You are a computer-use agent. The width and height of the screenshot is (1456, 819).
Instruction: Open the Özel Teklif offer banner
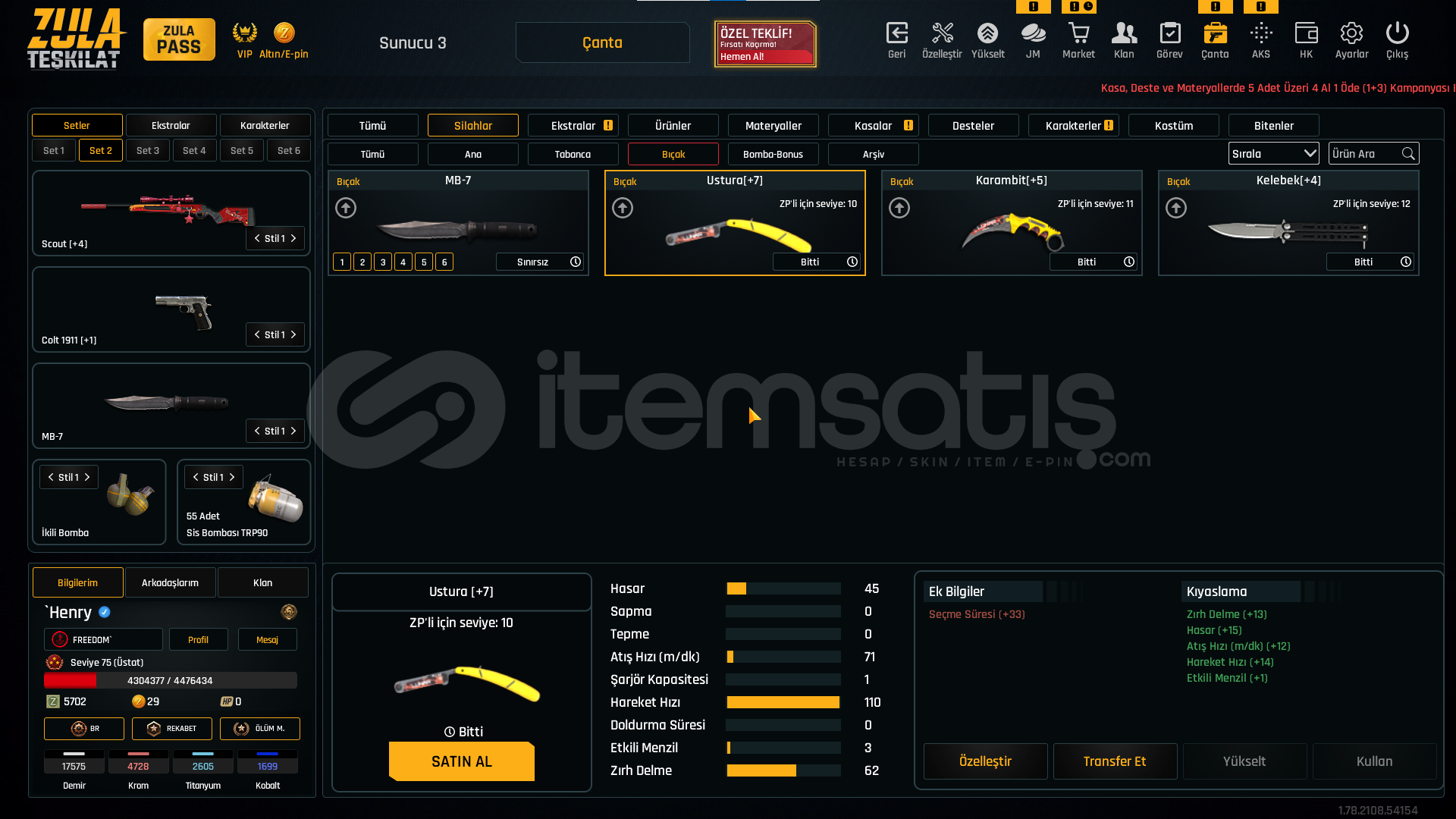(765, 43)
